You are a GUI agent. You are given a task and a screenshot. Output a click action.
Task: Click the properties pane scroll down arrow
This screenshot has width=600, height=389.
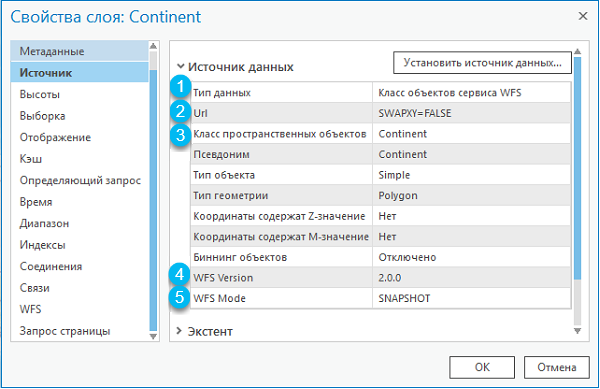(577, 331)
